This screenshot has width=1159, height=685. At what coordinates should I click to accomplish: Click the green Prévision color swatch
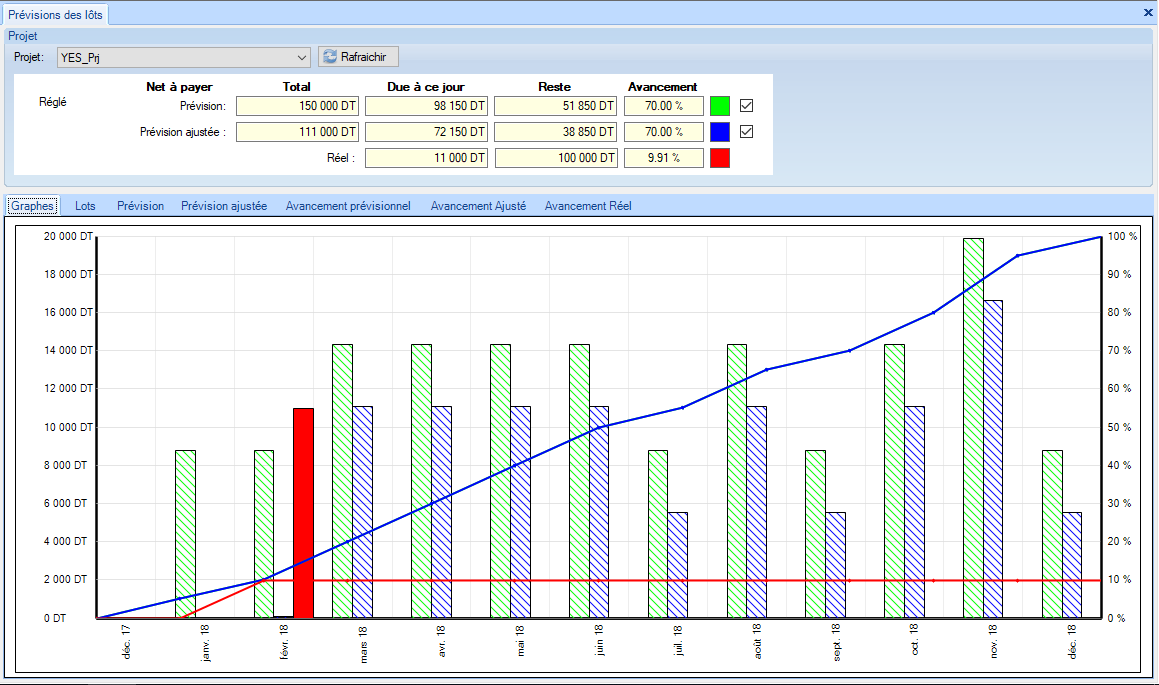(x=720, y=105)
